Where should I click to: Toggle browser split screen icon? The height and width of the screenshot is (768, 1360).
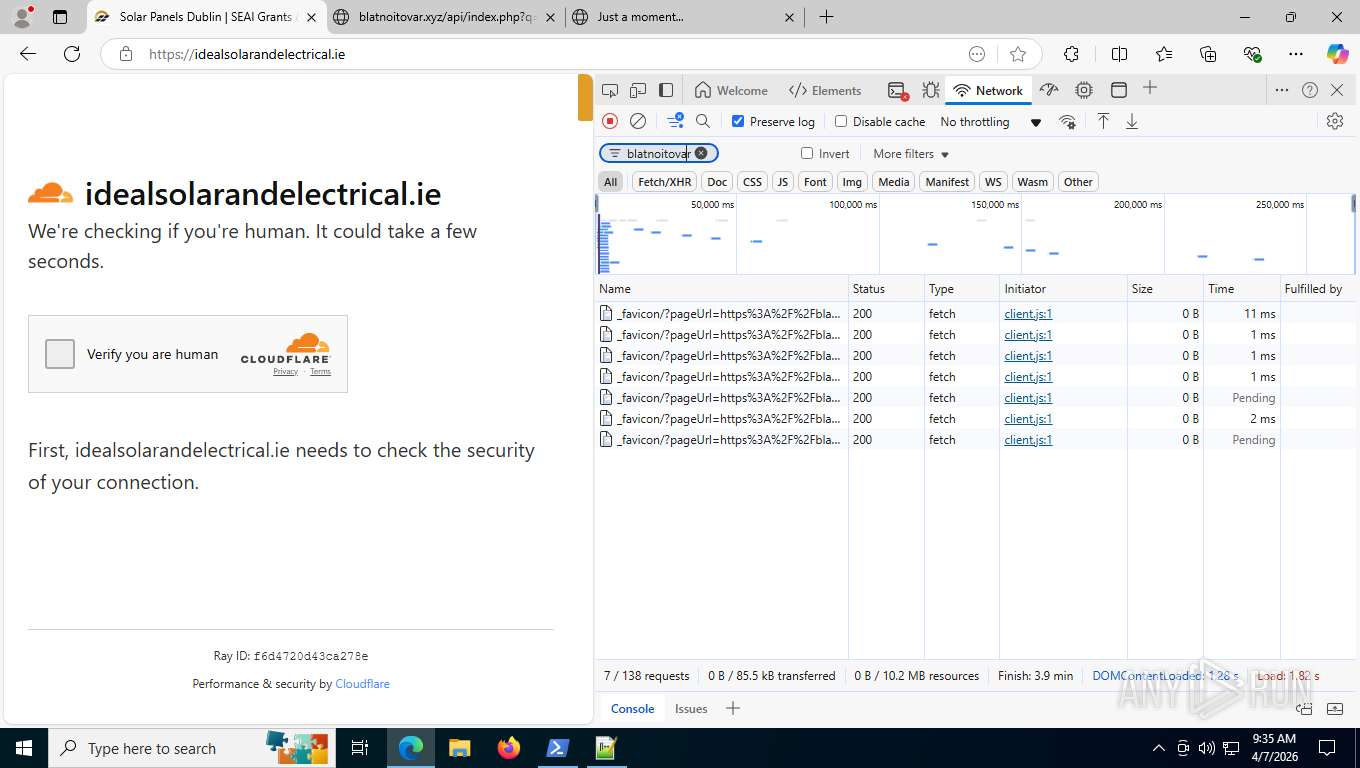point(1119,54)
